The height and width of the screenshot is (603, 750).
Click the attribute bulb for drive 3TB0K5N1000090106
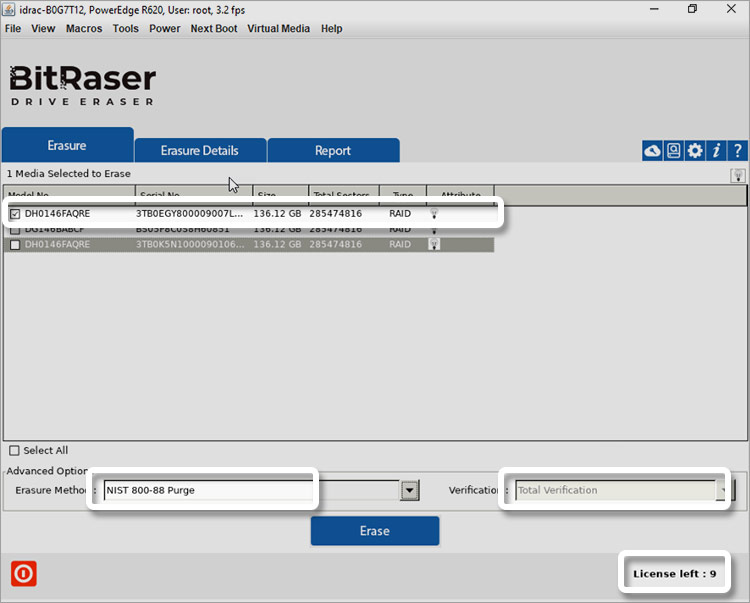434,244
